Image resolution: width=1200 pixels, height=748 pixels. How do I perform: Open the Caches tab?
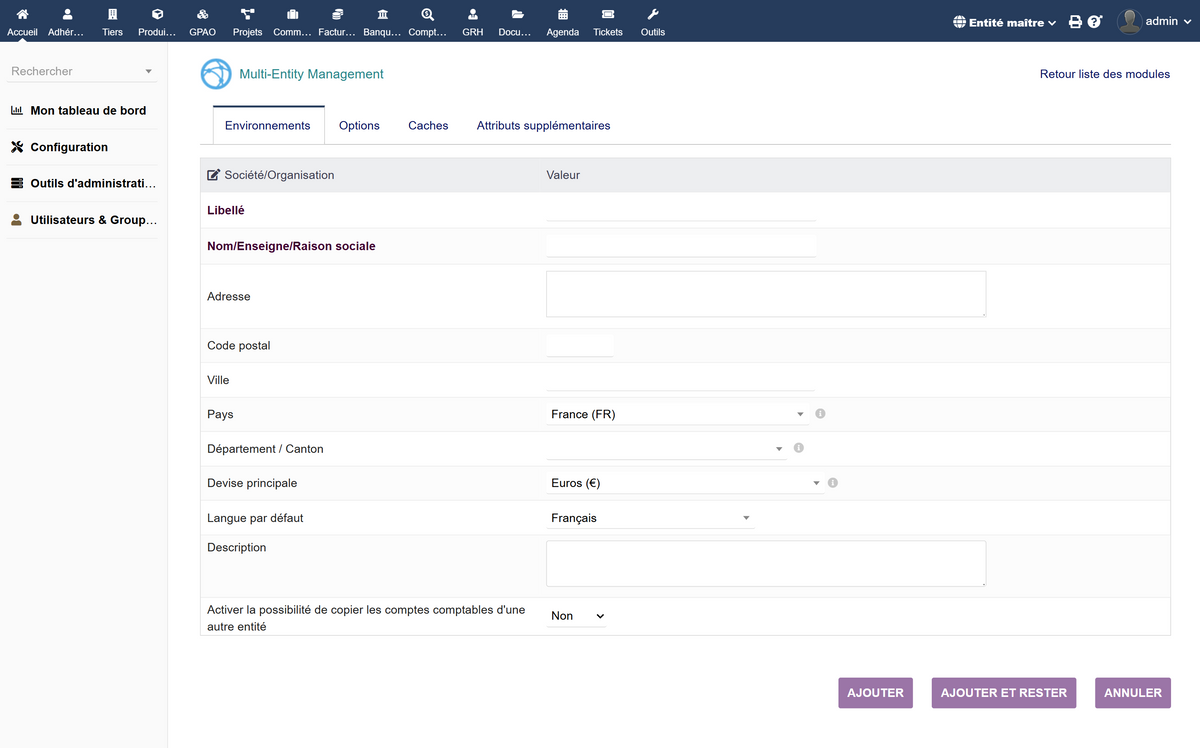tap(428, 125)
